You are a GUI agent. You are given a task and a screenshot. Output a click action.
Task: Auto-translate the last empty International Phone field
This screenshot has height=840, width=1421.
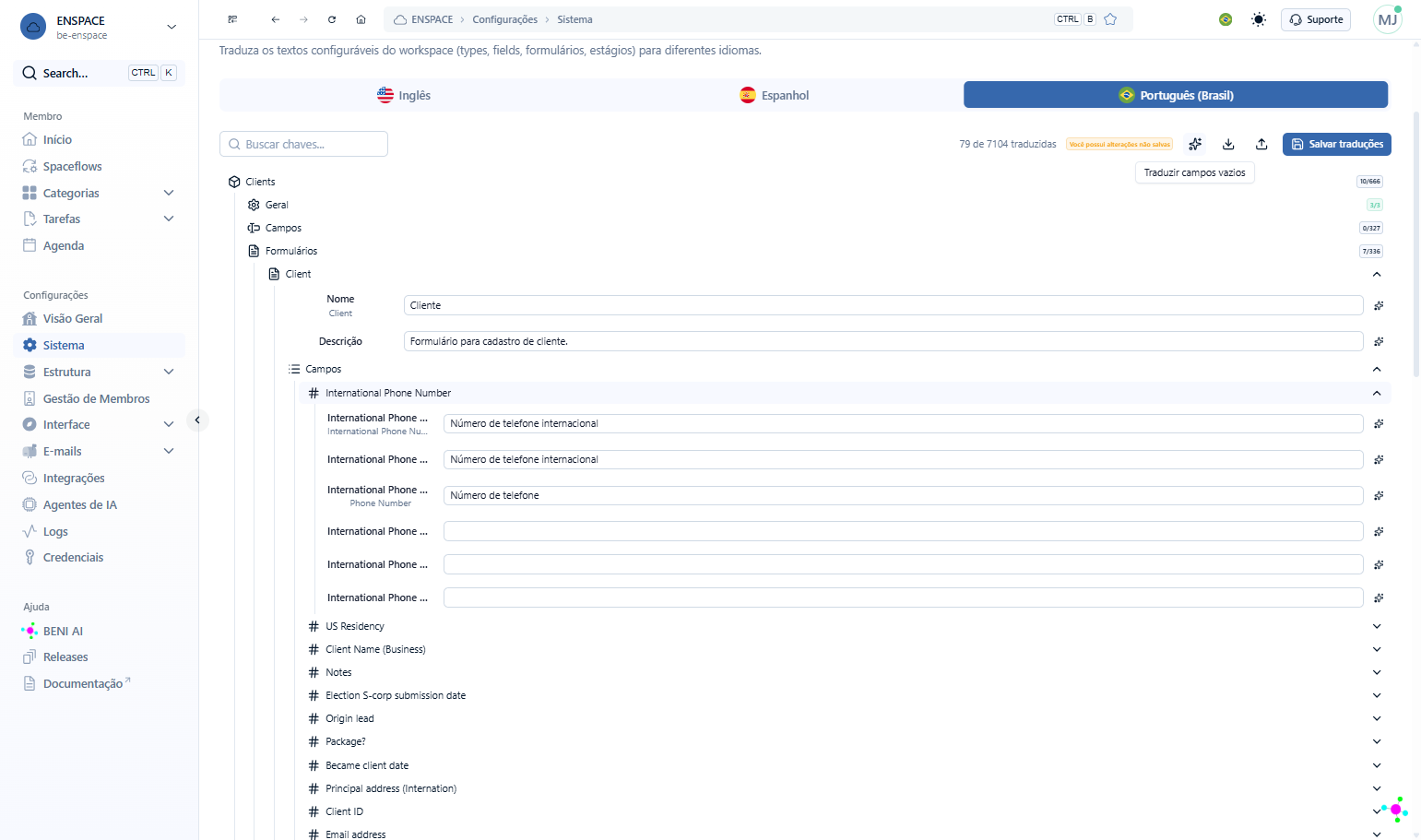click(x=1379, y=597)
